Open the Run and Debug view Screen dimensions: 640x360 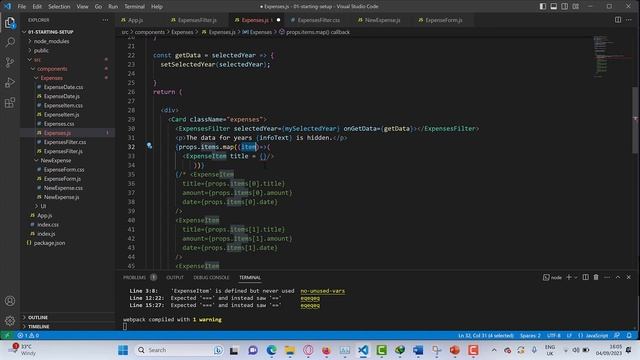point(10,82)
